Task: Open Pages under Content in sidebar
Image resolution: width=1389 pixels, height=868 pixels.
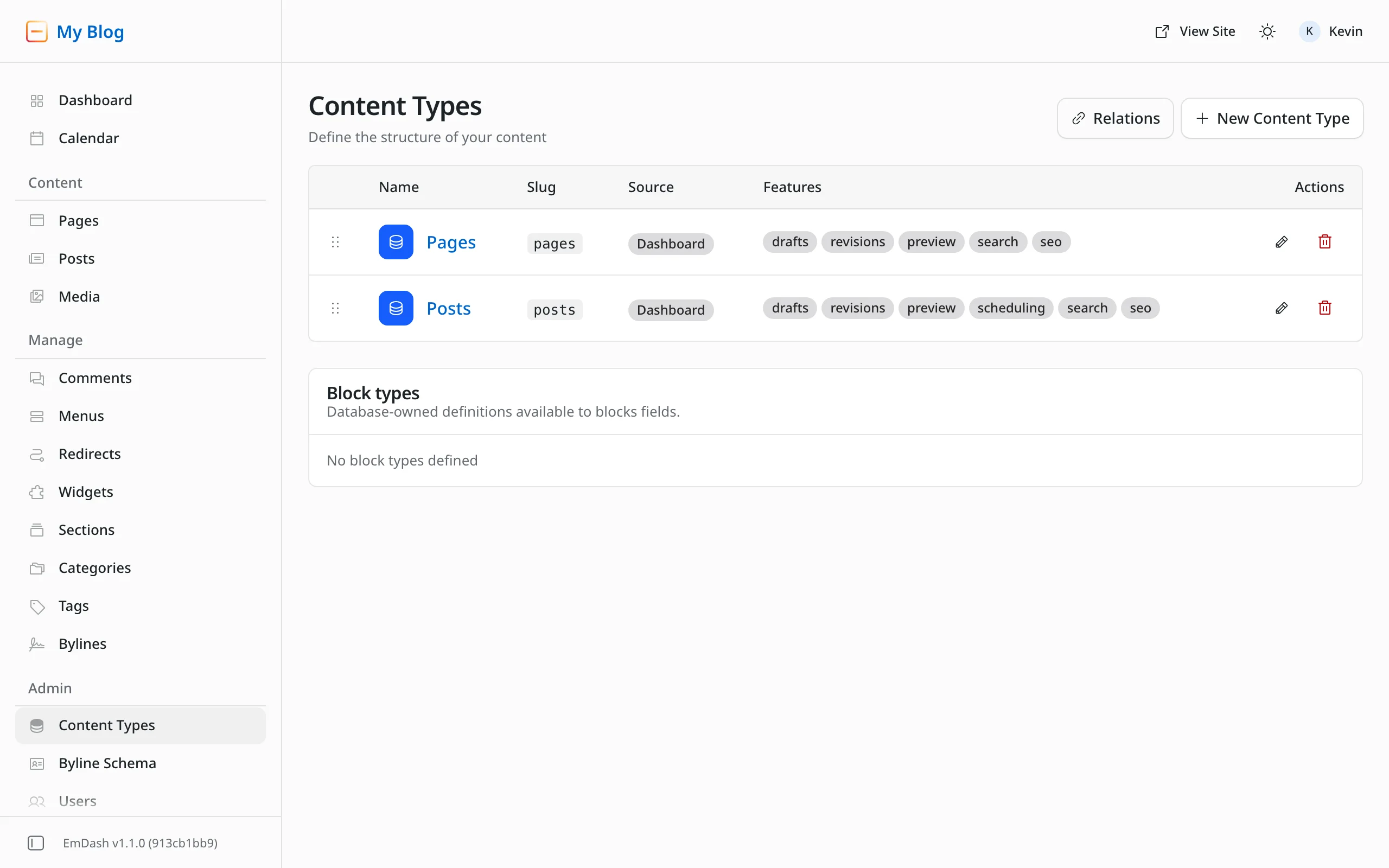Action: [x=141, y=220]
